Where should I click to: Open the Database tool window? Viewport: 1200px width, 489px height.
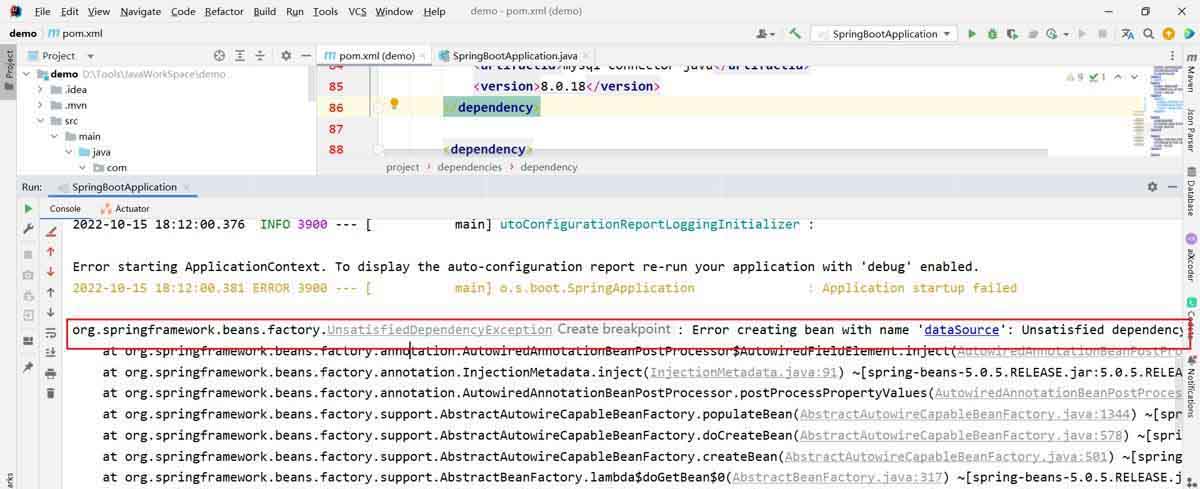pos(1191,192)
